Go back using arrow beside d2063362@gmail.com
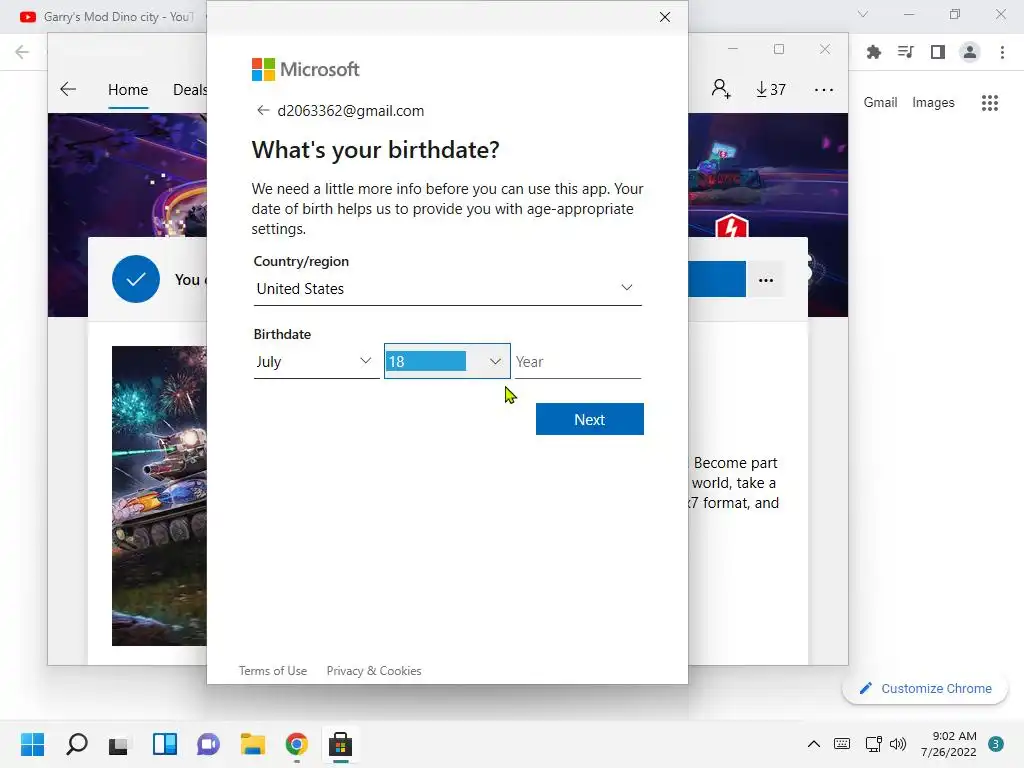The height and width of the screenshot is (768, 1024). pyautogui.click(x=263, y=110)
